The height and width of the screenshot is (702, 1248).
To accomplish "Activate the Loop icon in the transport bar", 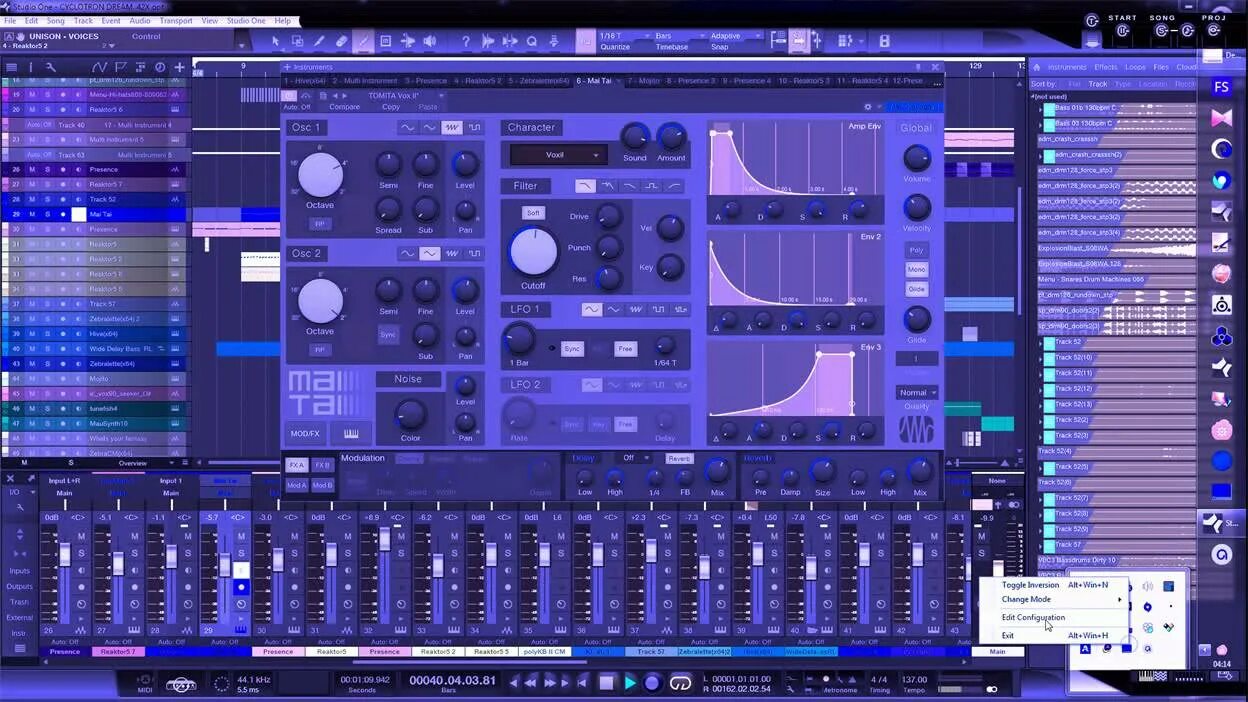I will point(678,681).
